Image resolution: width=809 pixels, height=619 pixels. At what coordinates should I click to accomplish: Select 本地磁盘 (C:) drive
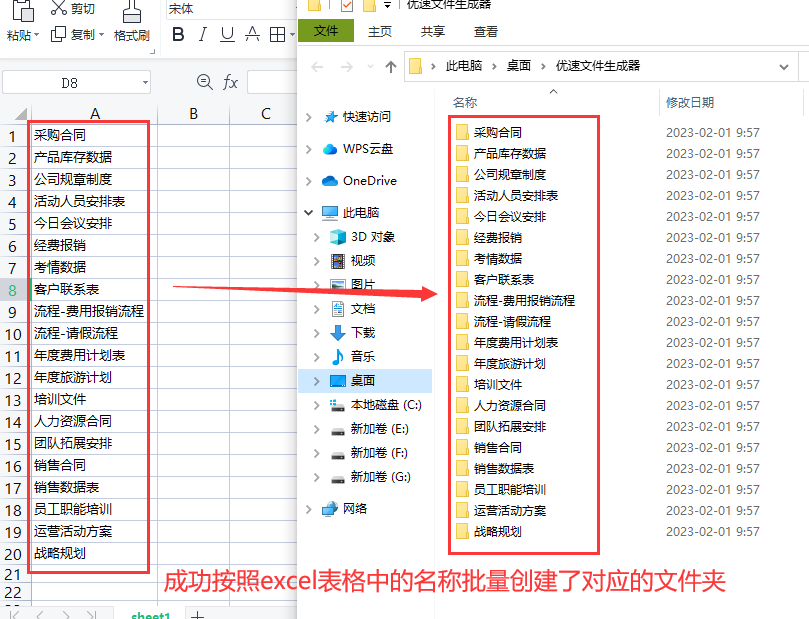click(386, 405)
